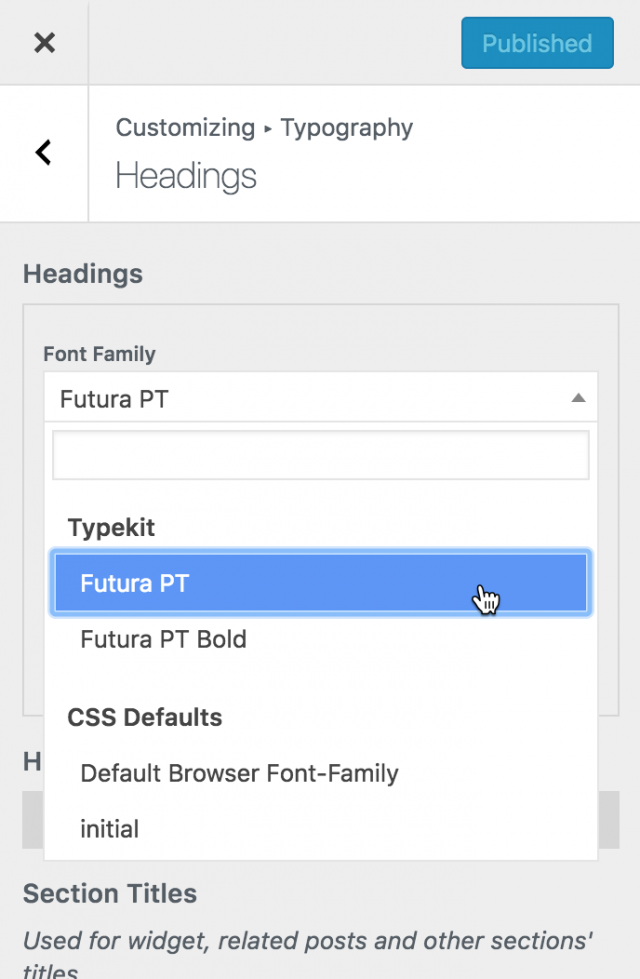Viewport: 640px width, 979px height.
Task: Open the Typography breadcrumb link
Action: pos(346,128)
